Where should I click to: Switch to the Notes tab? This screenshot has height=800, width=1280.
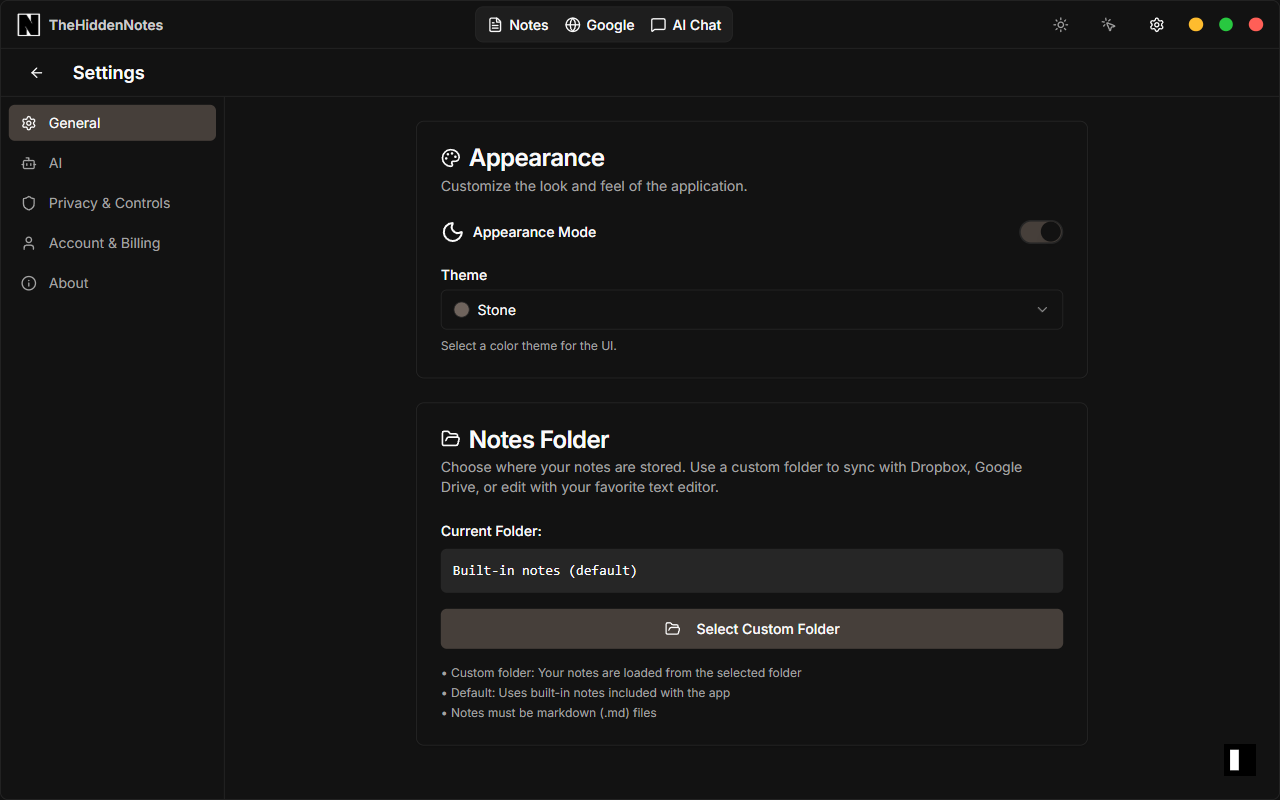517,24
